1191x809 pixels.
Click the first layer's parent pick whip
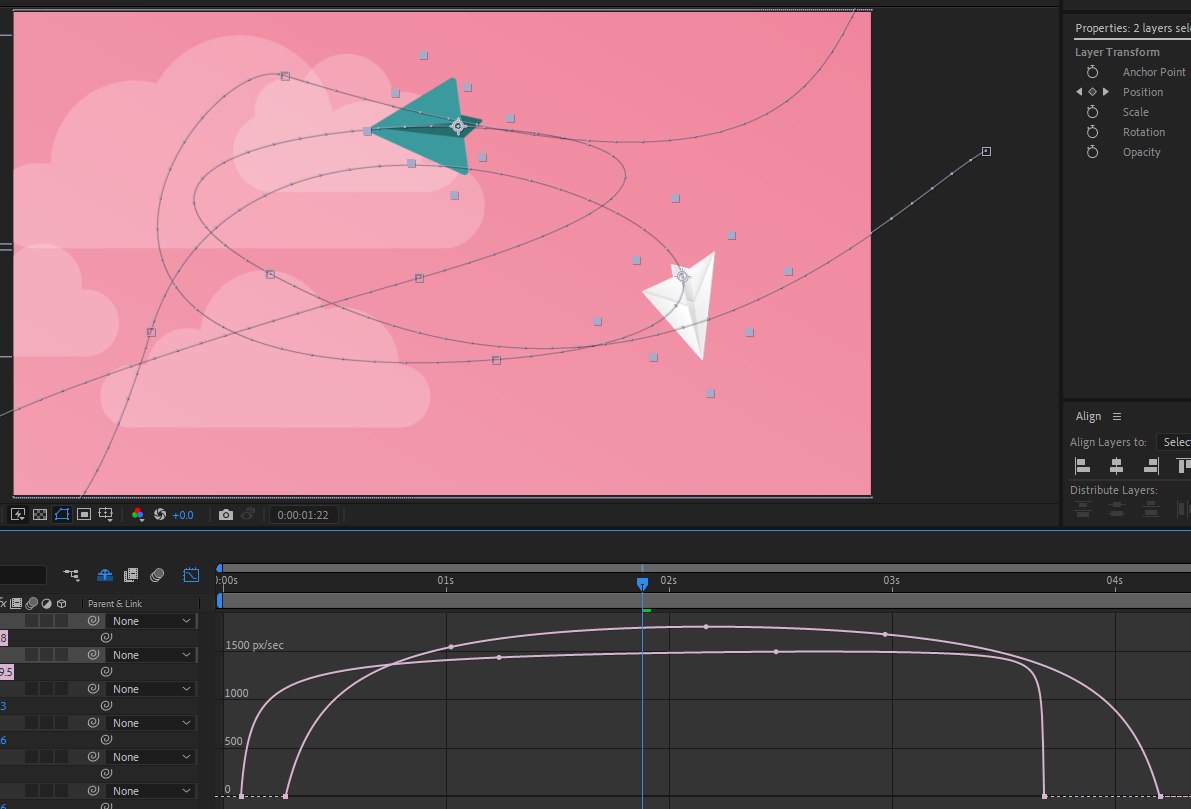[93, 621]
